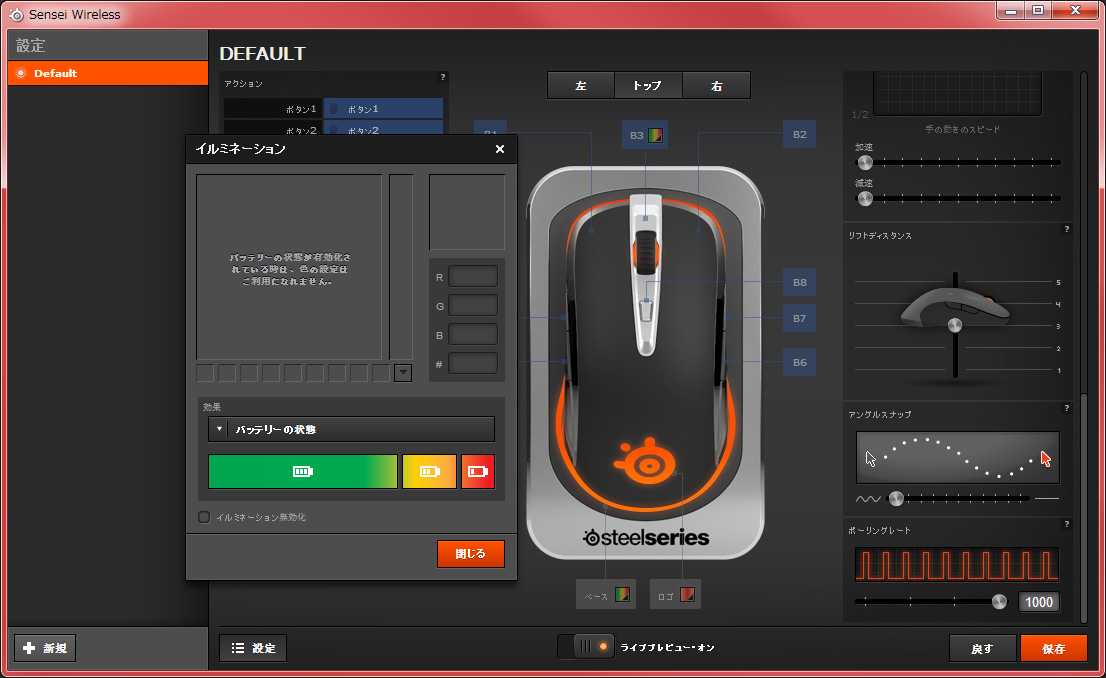Click the 閉じる button
This screenshot has width=1106, height=678.
pyautogui.click(x=470, y=554)
